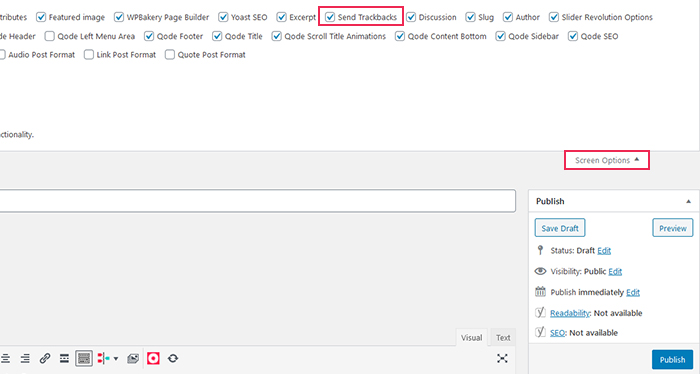Edit the post Visibility setting
700x374 pixels.
[x=615, y=271]
